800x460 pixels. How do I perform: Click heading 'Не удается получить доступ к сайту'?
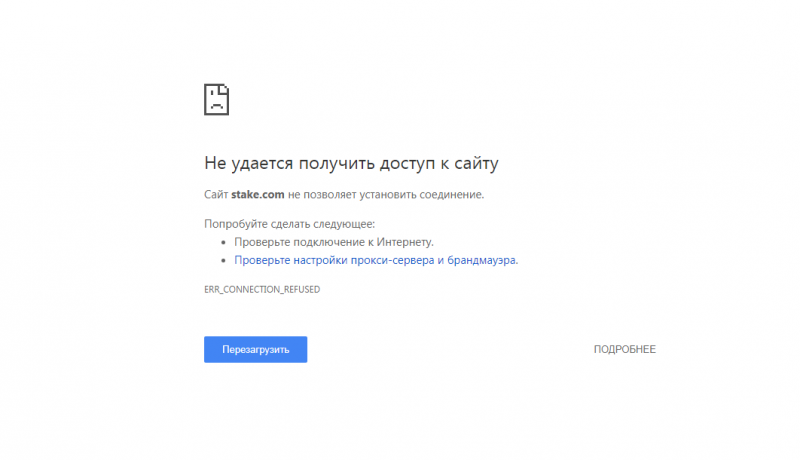pyautogui.click(x=351, y=163)
